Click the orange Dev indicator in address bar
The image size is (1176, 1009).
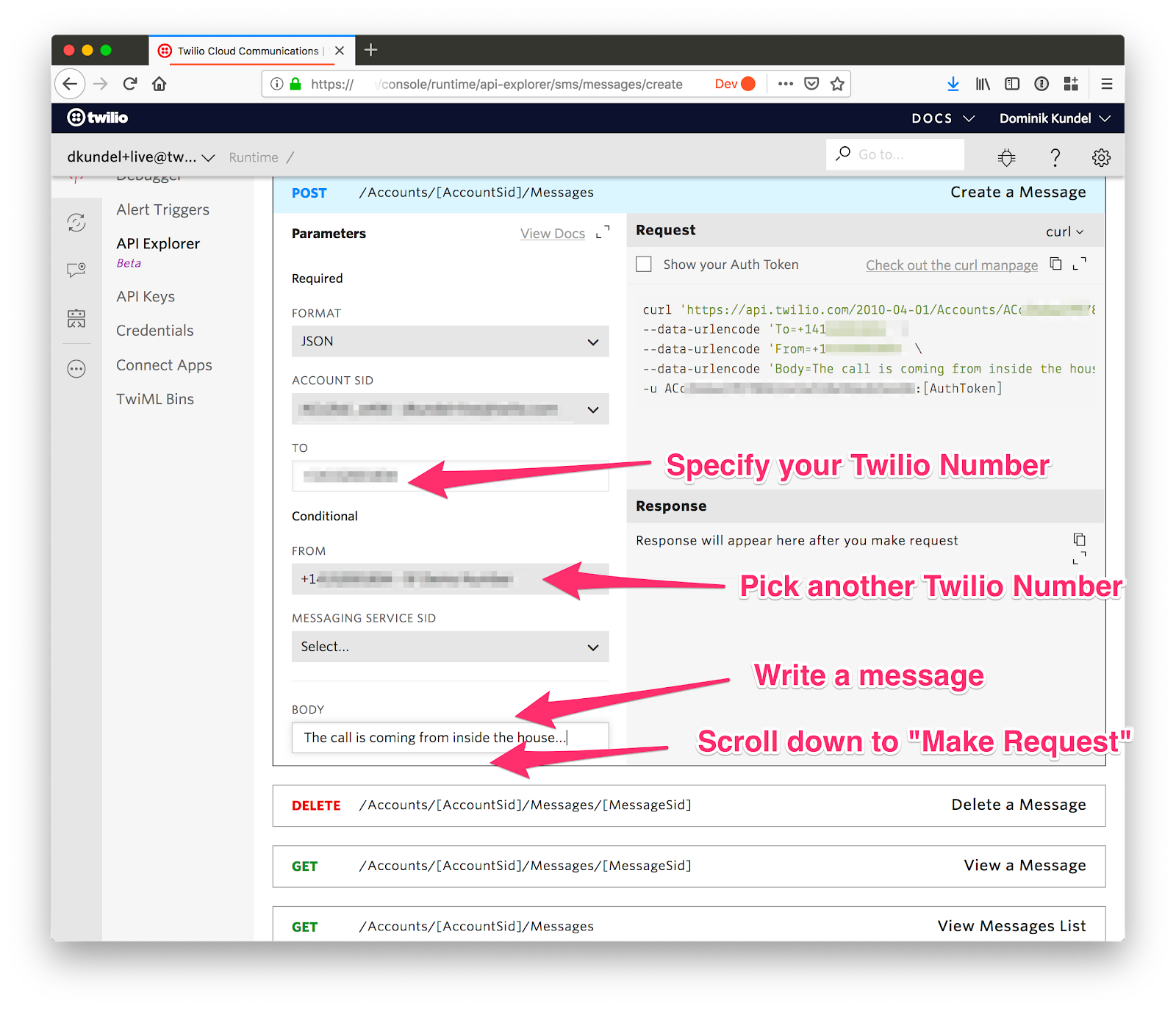click(735, 84)
